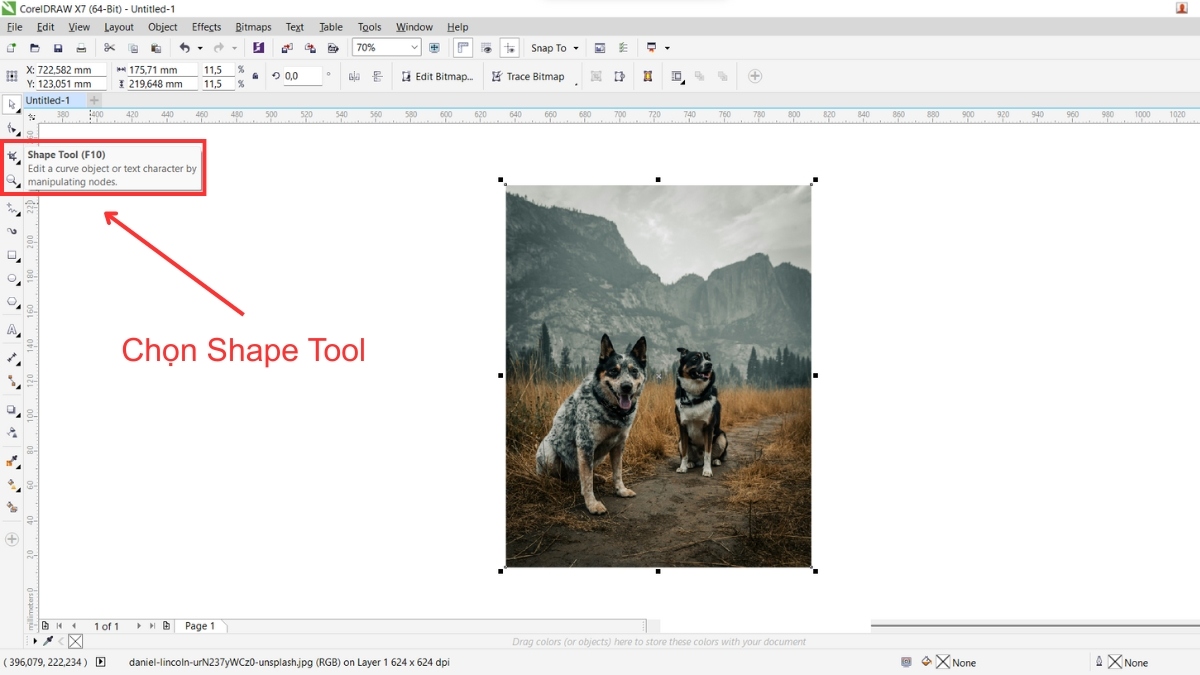Select the Drop Shadow tool
The image size is (1200, 675).
[12, 410]
